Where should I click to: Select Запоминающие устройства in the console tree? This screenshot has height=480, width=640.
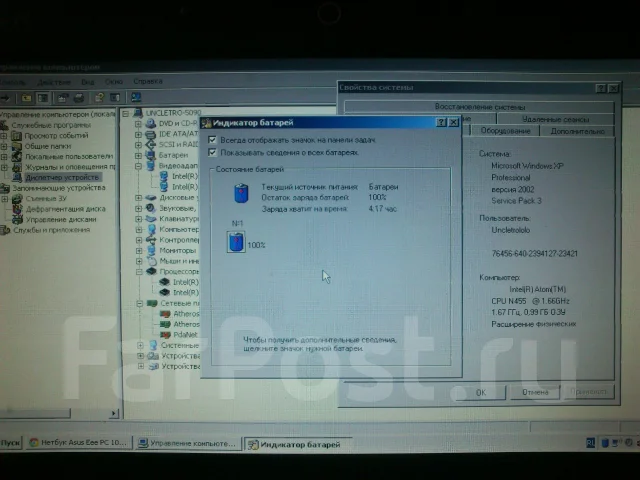point(59,188)
